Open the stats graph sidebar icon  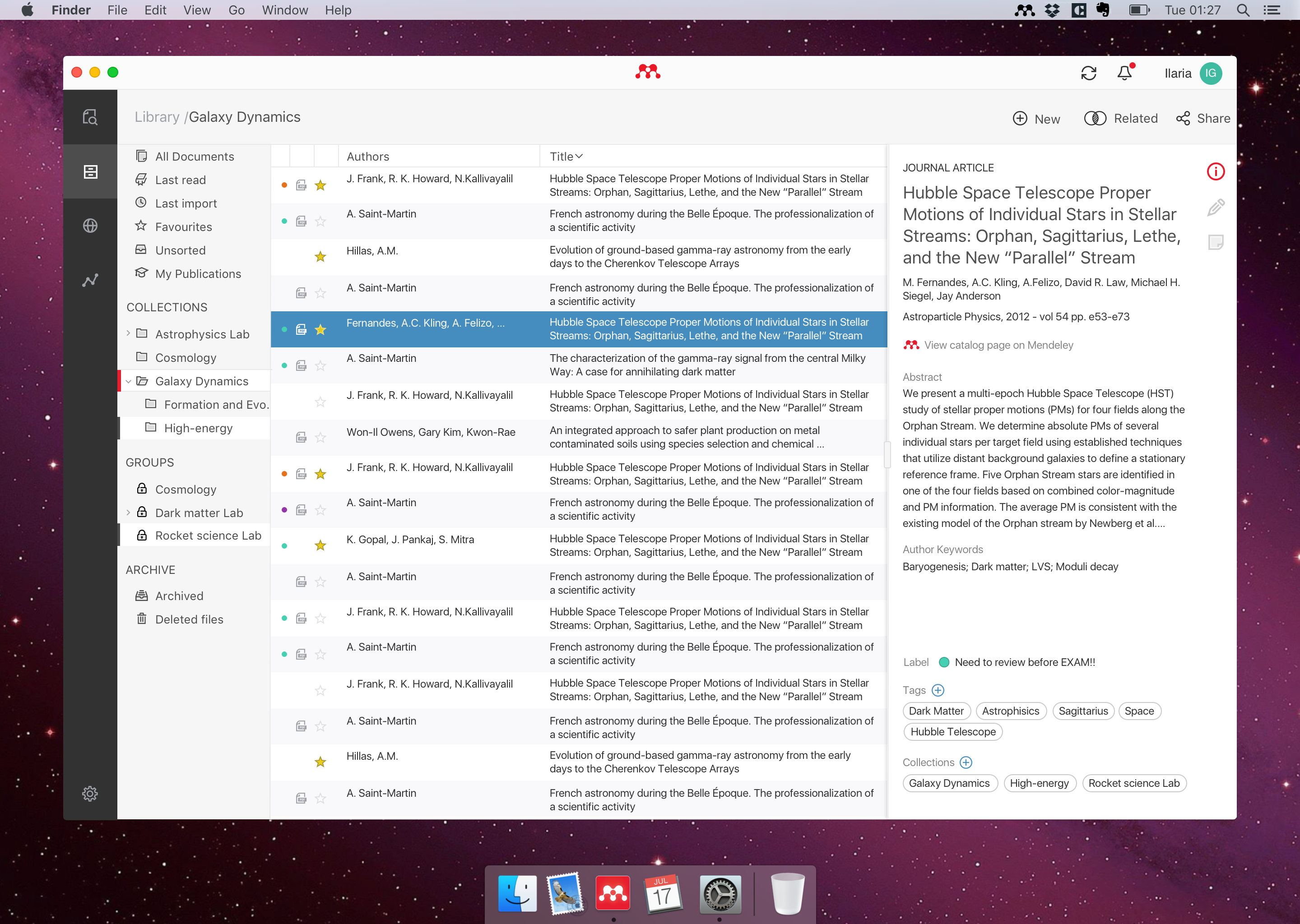pos(90,280)
